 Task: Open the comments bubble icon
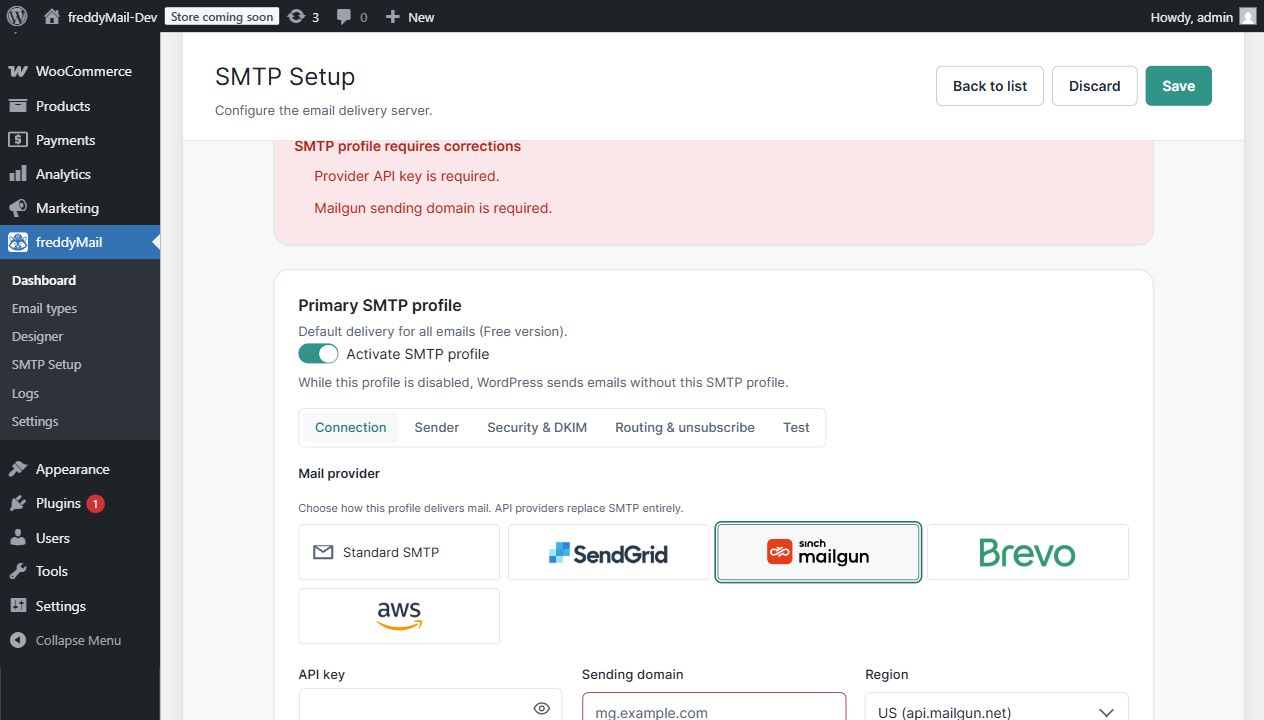(x=344, y=16)
